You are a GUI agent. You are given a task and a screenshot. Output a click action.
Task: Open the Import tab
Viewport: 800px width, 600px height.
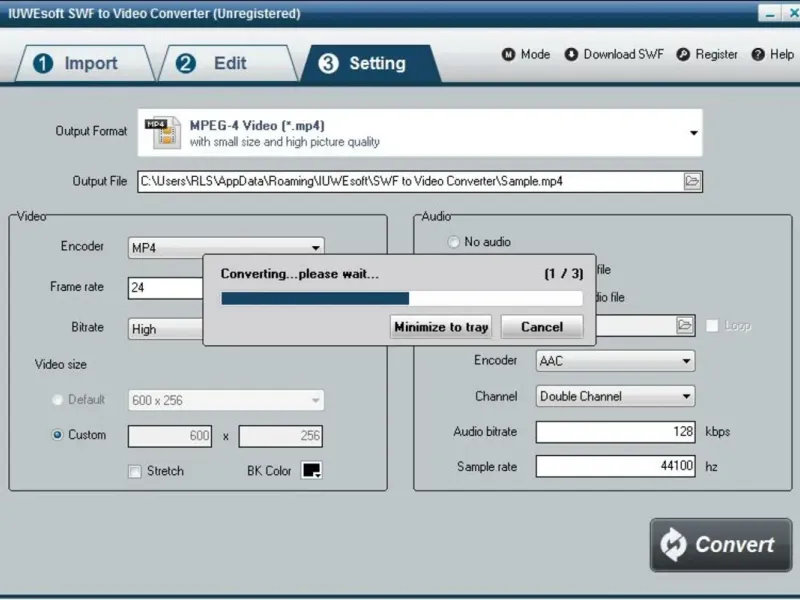coord(85,63)
